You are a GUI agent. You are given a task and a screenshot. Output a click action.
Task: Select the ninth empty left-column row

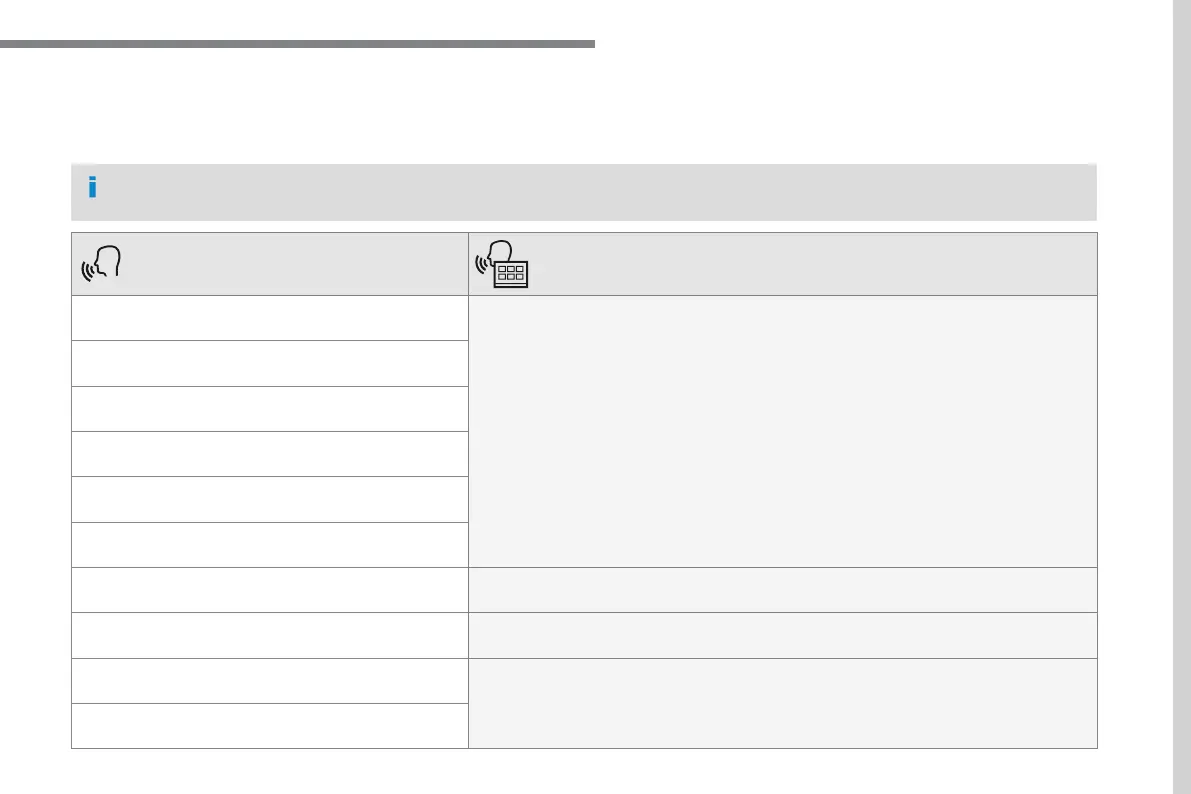tap(270, 681)
